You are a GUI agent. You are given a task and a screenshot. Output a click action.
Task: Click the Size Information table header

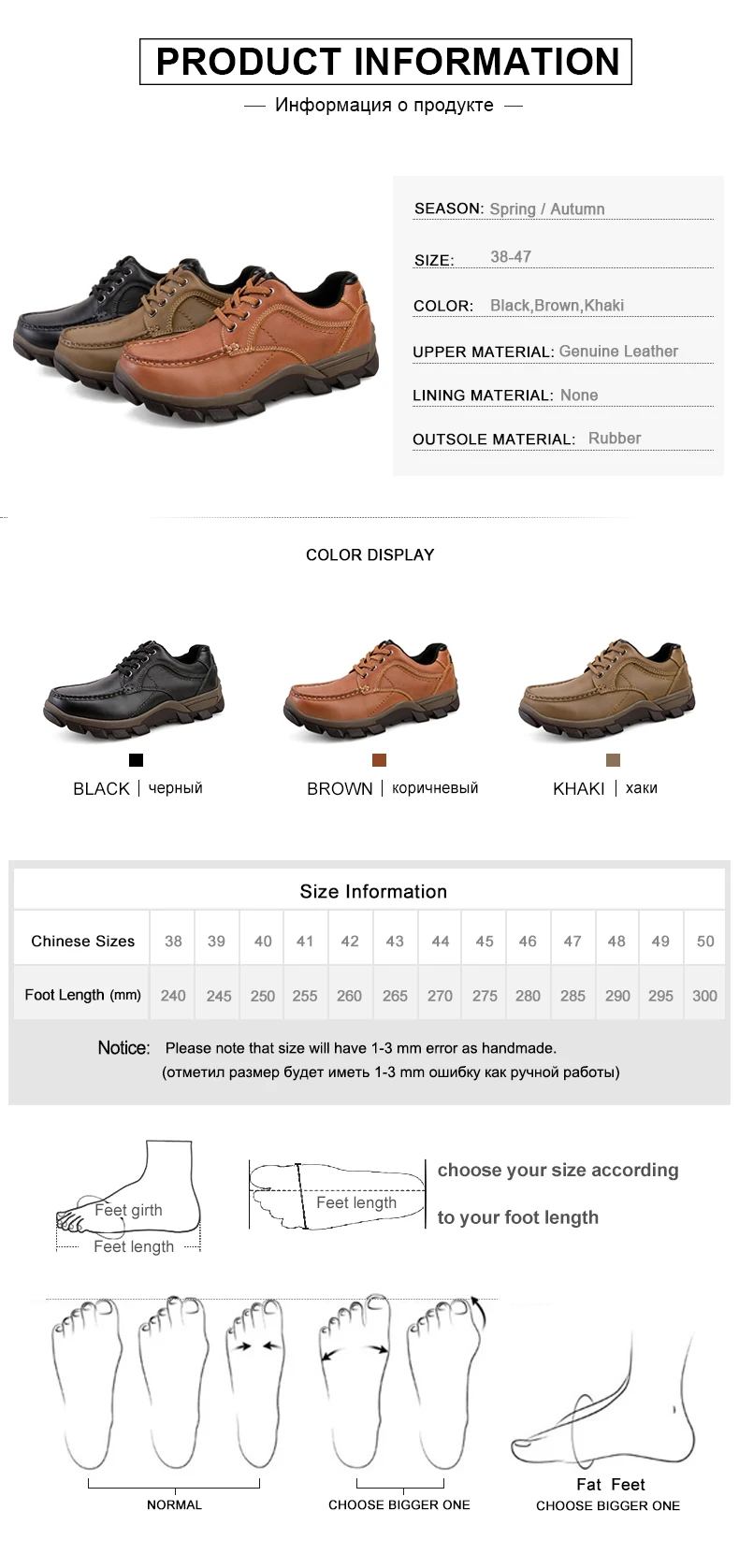click(372, 891)
